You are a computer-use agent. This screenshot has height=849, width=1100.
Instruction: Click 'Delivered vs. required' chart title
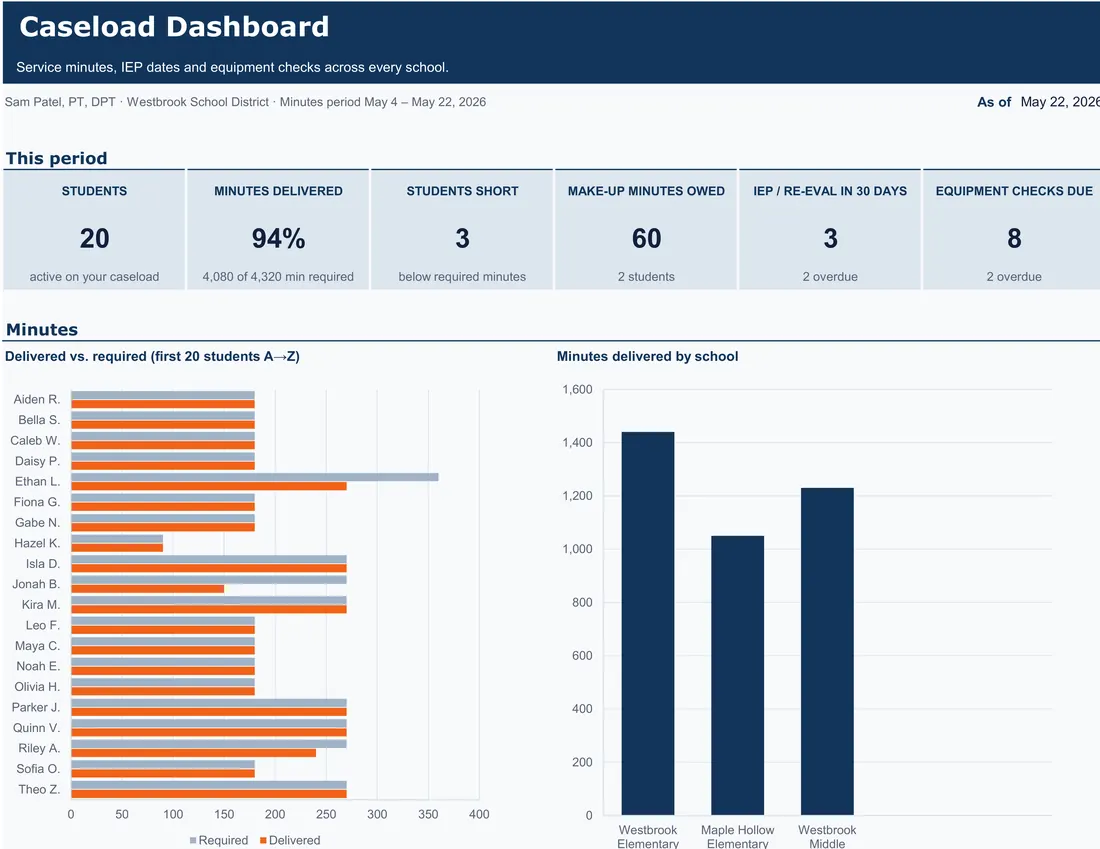coord(152,356)
